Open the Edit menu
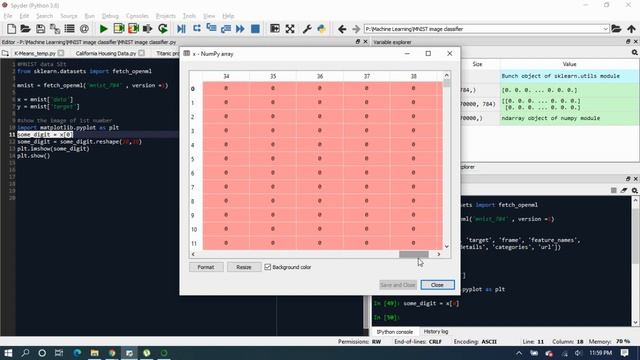Screen dimensions: 640x360 24,16
